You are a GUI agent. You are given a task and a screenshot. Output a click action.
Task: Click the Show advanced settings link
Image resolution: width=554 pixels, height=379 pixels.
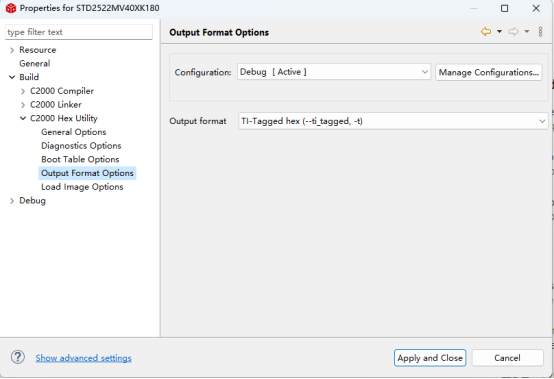click(x=83, y=358)
